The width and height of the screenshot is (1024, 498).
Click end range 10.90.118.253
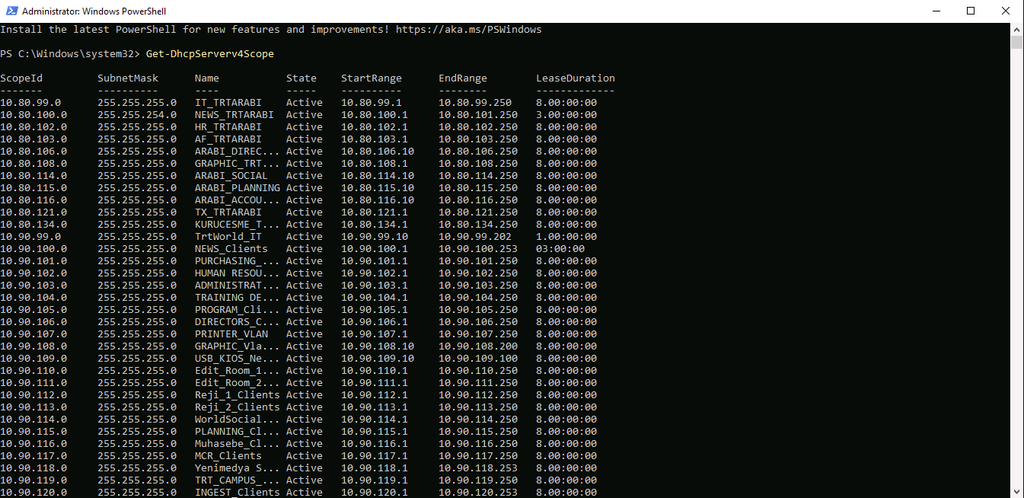tap(478, 468)
